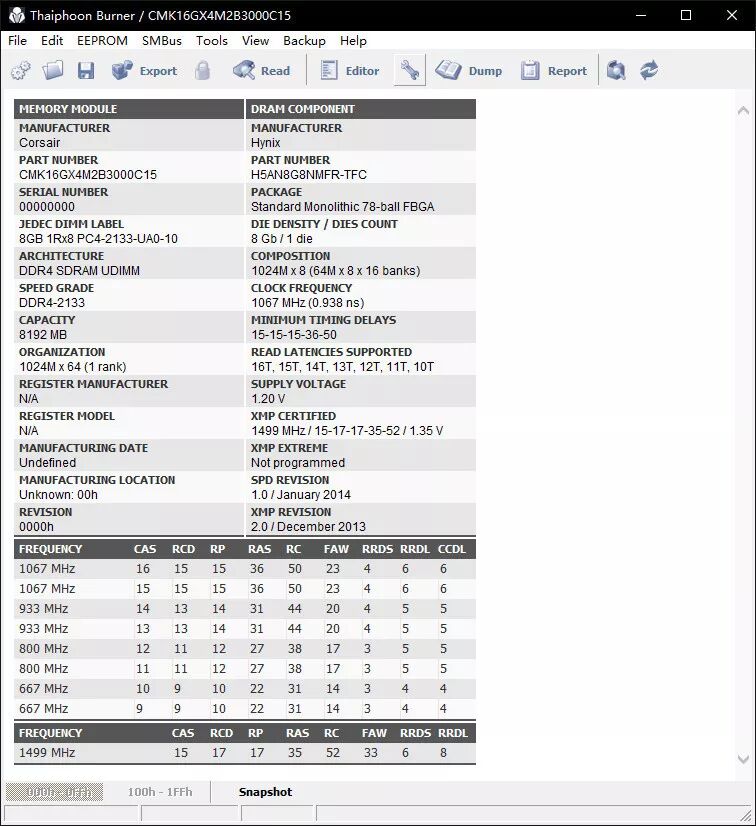This screenshot has width=756, height=826.
Task: Click the DRAM manufacturer value Hynix
Action: [x=266, y=143]
